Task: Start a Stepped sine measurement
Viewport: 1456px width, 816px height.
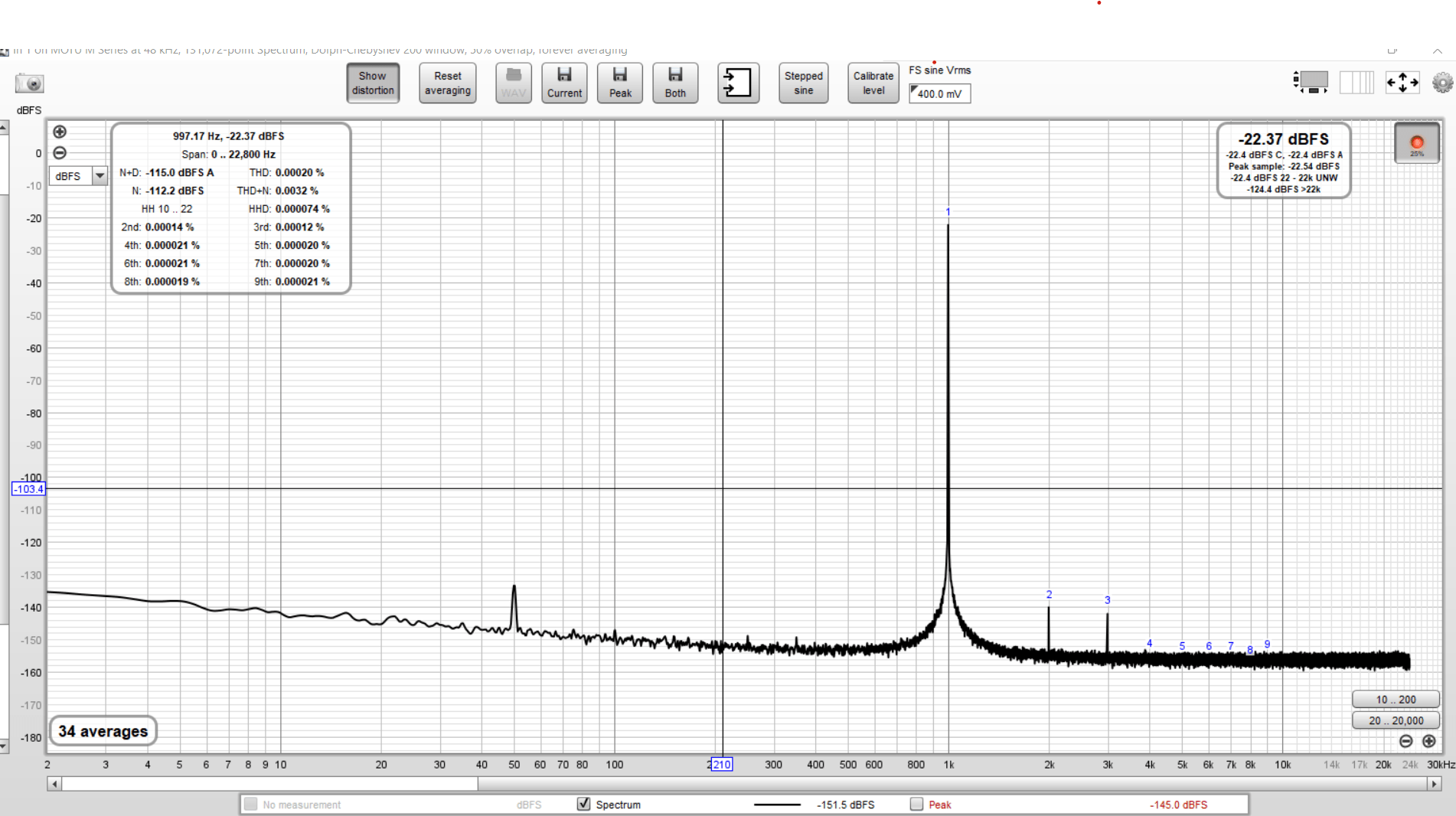Action: pos(803,83)
